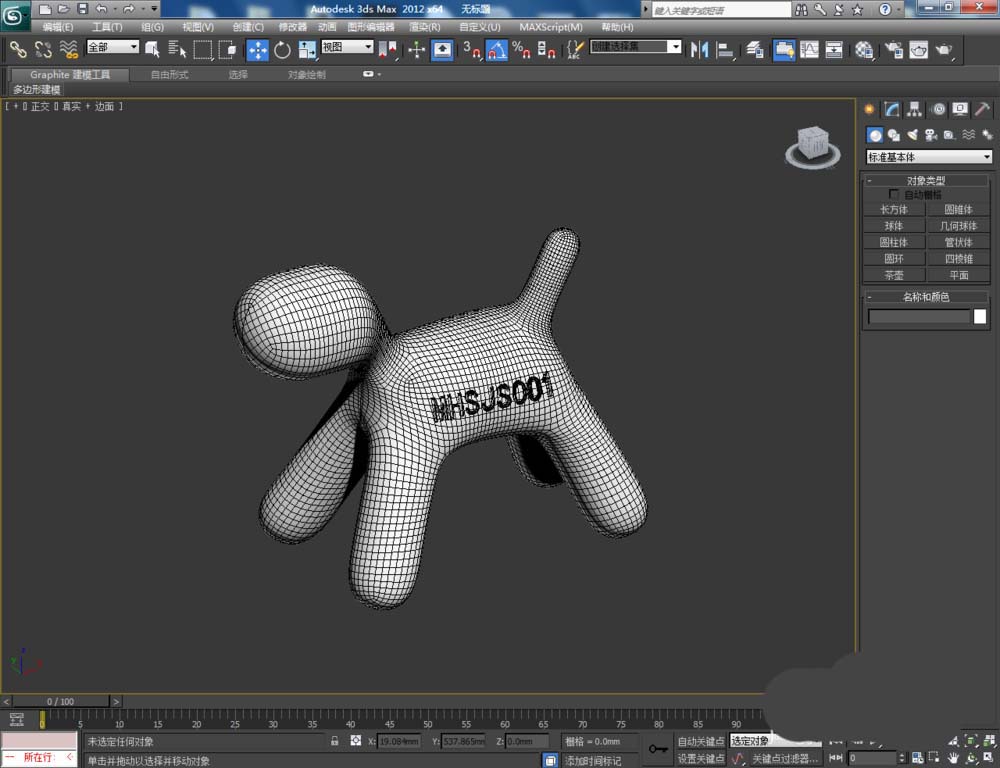Open the 全部 selection filter dropdown
Viewport: 1000px width, 768px height.
(112, 47)
